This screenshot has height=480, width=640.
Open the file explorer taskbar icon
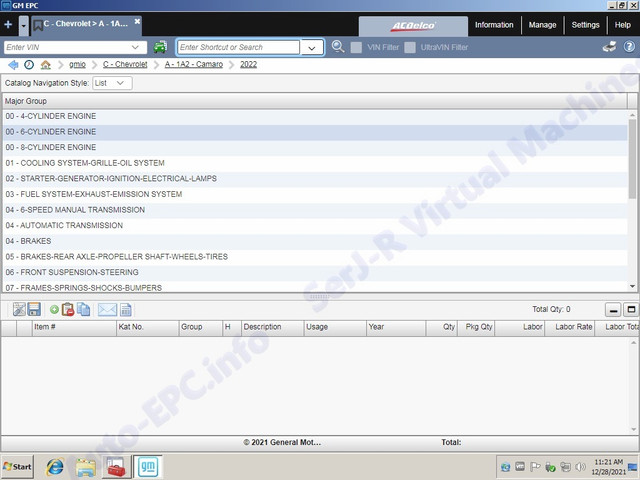pyautogui.click(x=85, y=467)
